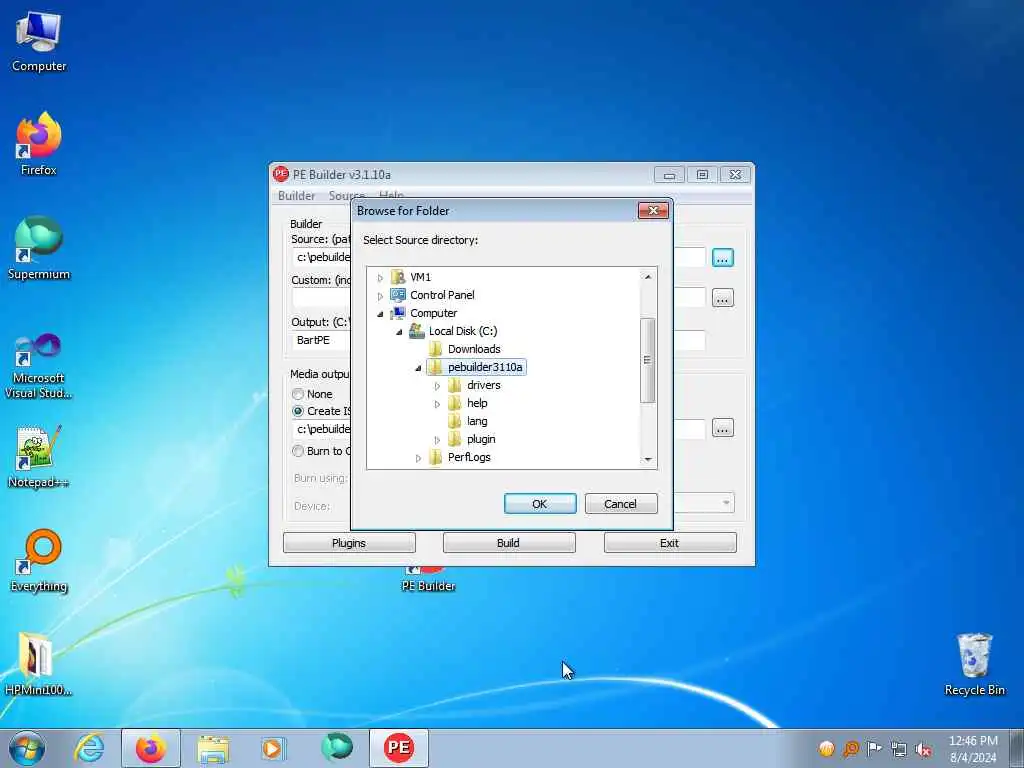Click the ISO file browse (...) button
1024x768 pixels.
pos(722,428)
